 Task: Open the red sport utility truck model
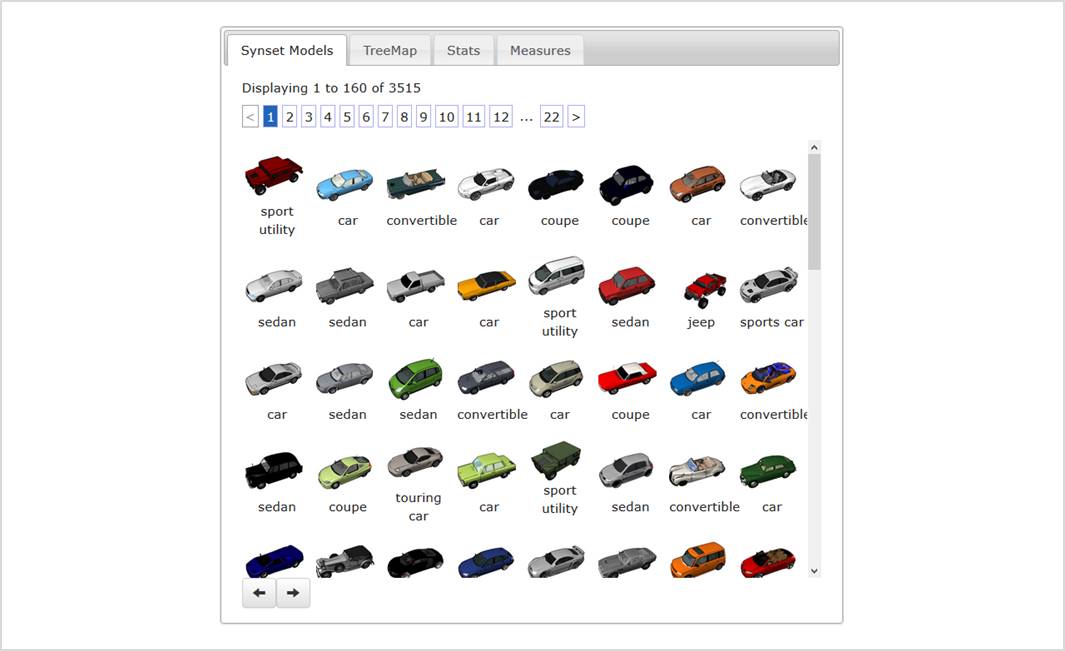point(273,176)
